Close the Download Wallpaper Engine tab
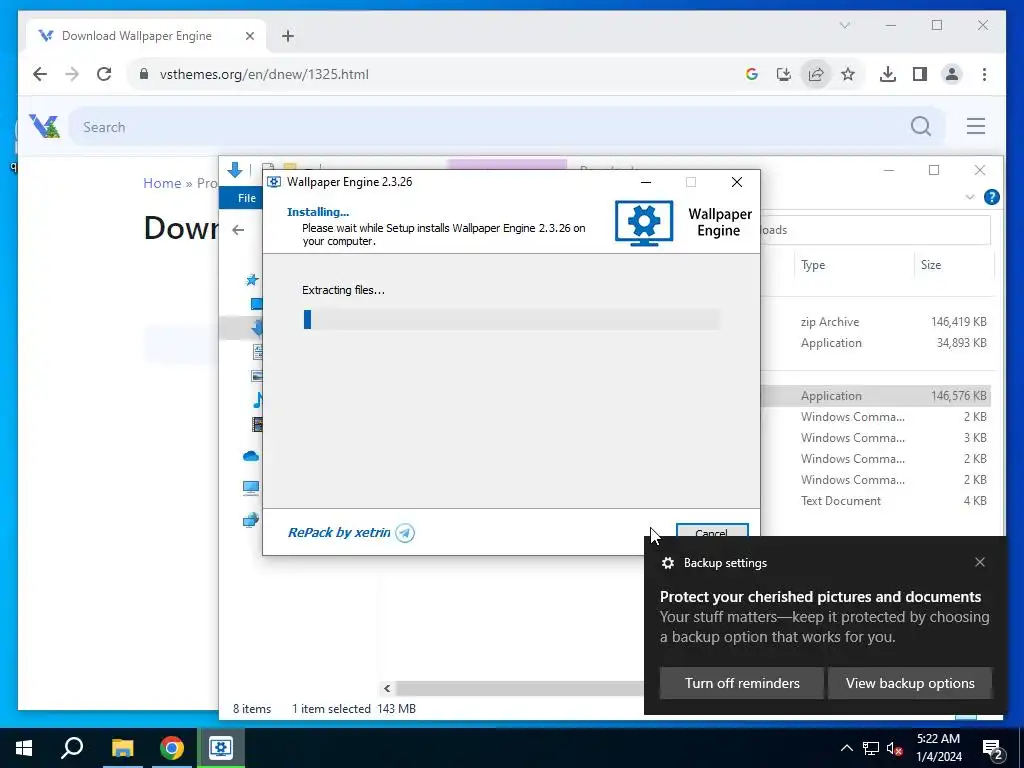Image resolution: width=1024 pixels, height=768 pixels. coord(249,36)
